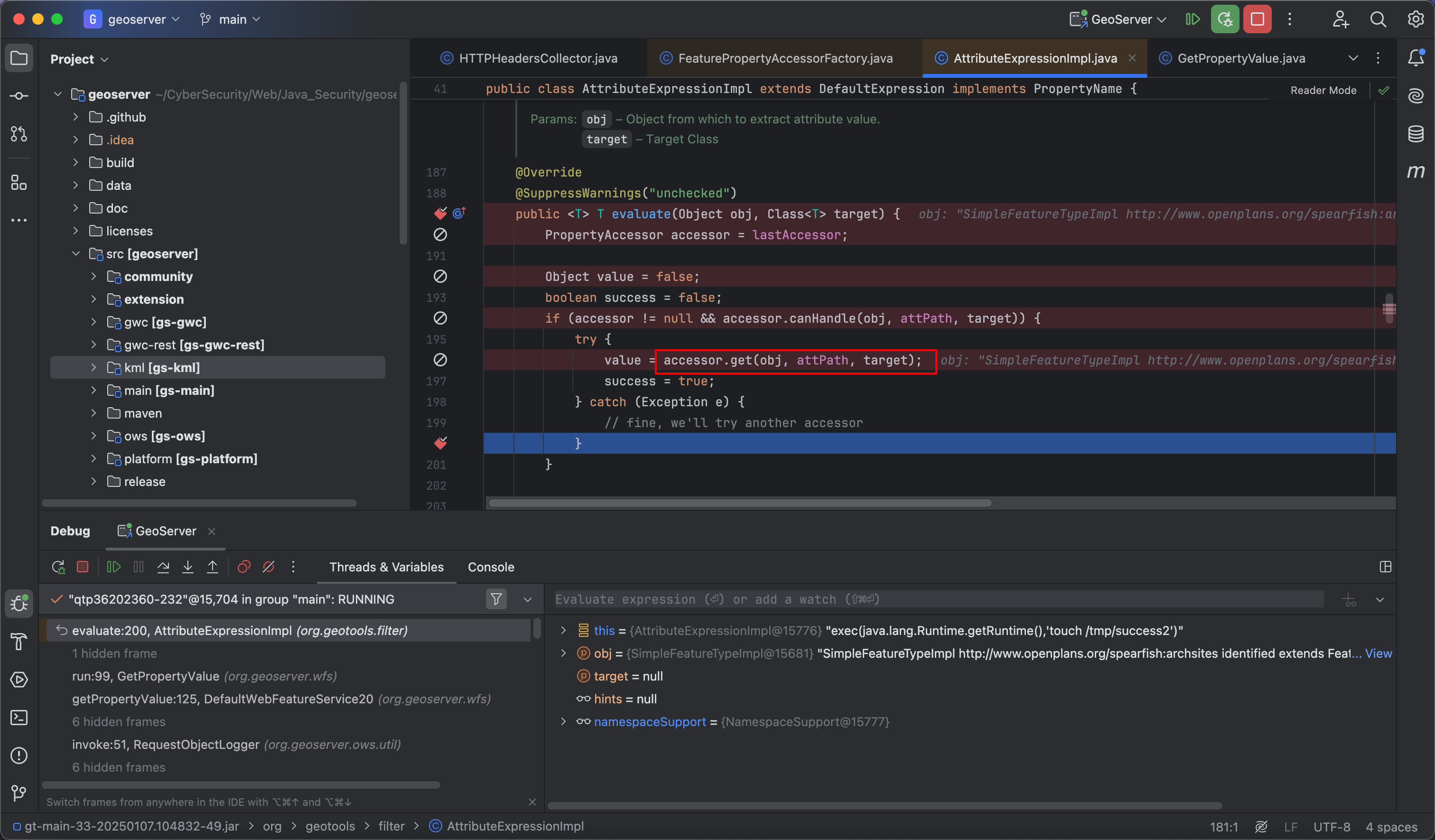Screen dimensions: 1435x840
Task: Open the Problems tool window icon
Action: pyautogui.click(x=19, y=755)
